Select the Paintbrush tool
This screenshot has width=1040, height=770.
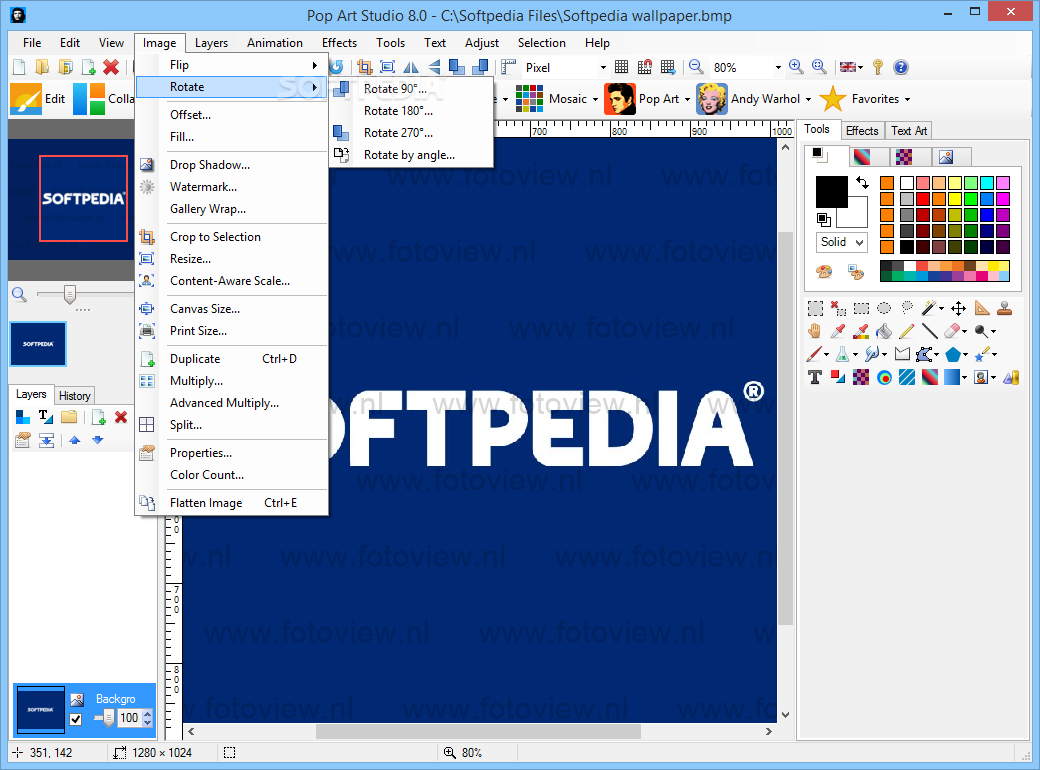click(x=814, y=354)
